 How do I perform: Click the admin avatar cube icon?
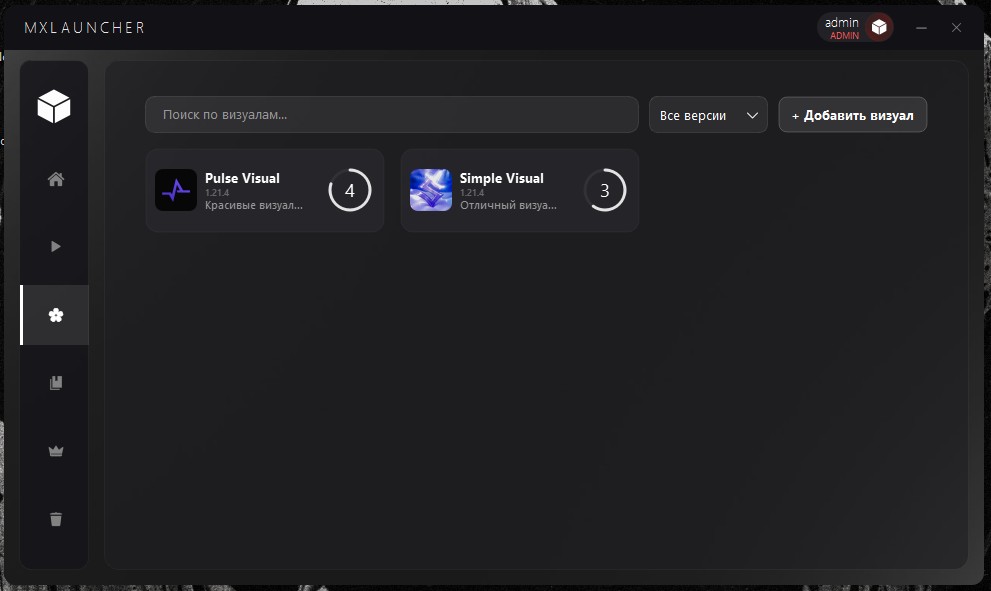879,28
